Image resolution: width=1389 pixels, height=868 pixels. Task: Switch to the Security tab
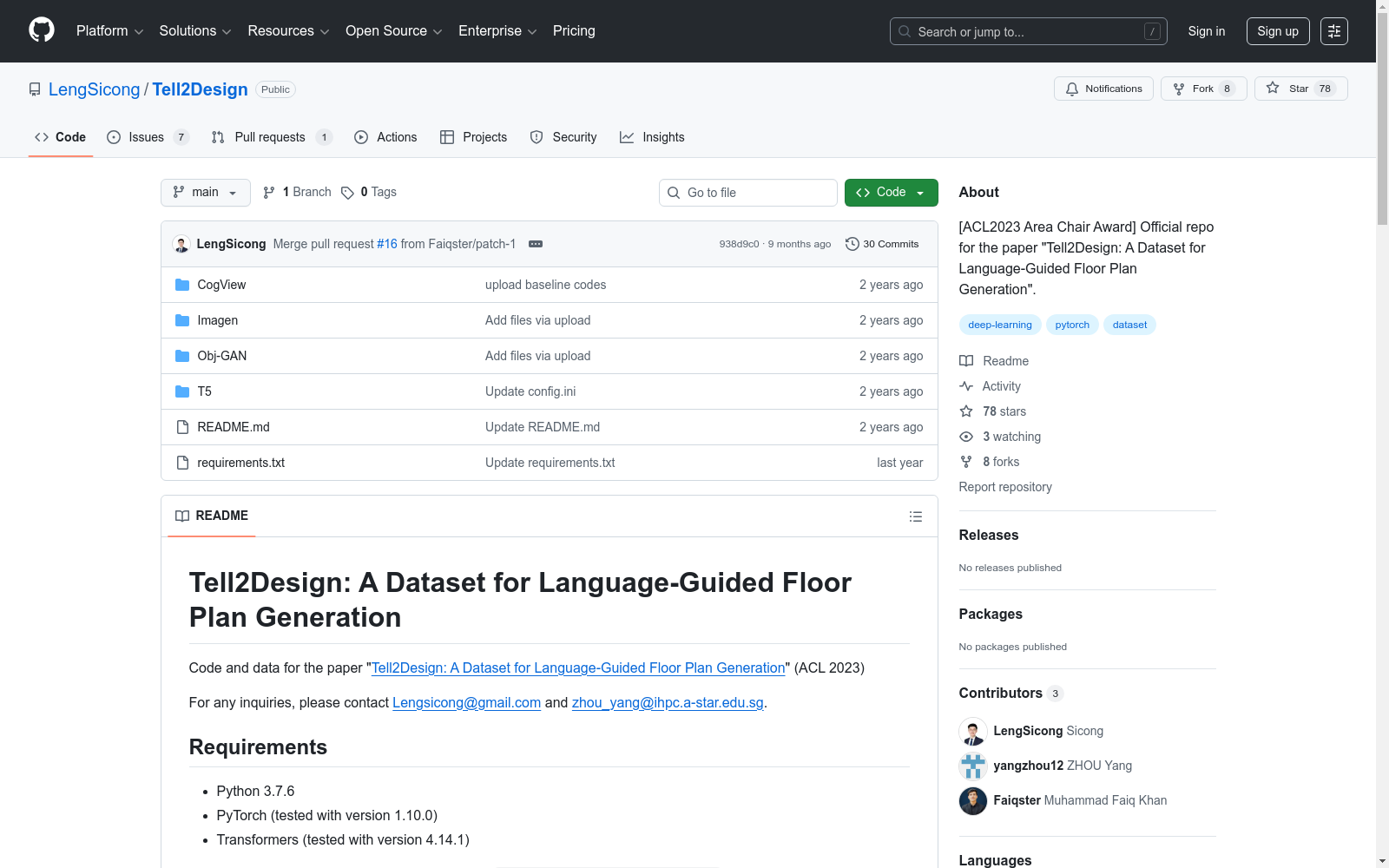563,137
